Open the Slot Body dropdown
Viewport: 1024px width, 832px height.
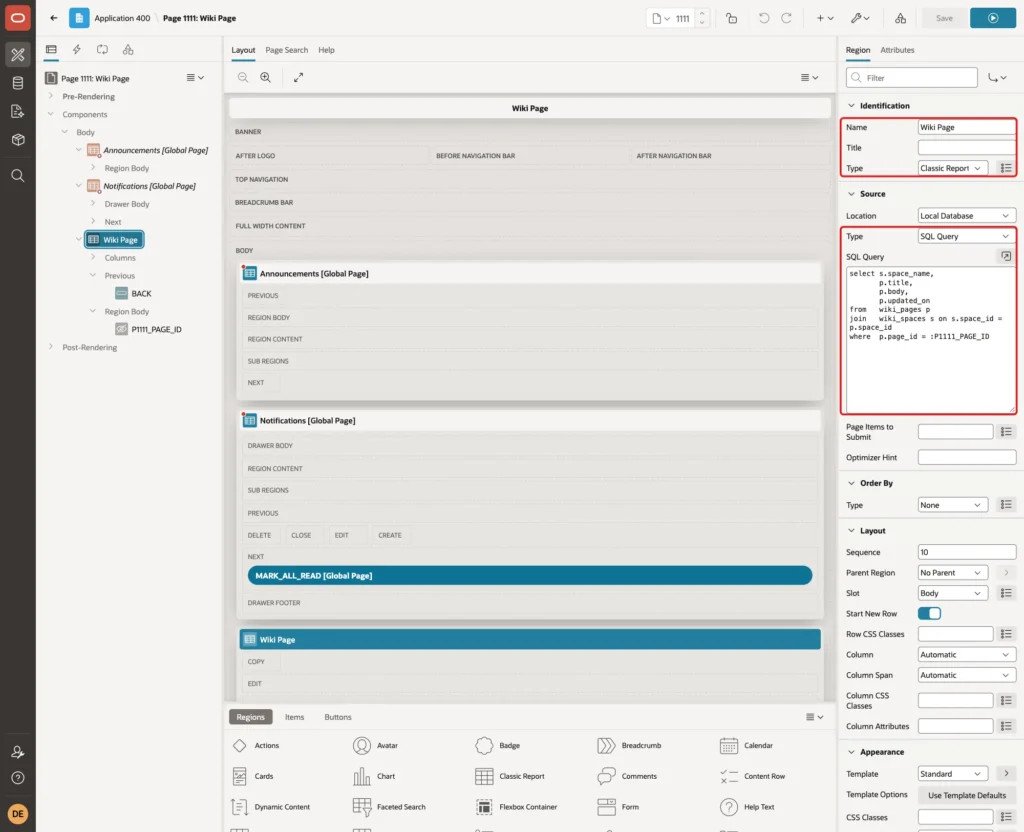point(952,593)
